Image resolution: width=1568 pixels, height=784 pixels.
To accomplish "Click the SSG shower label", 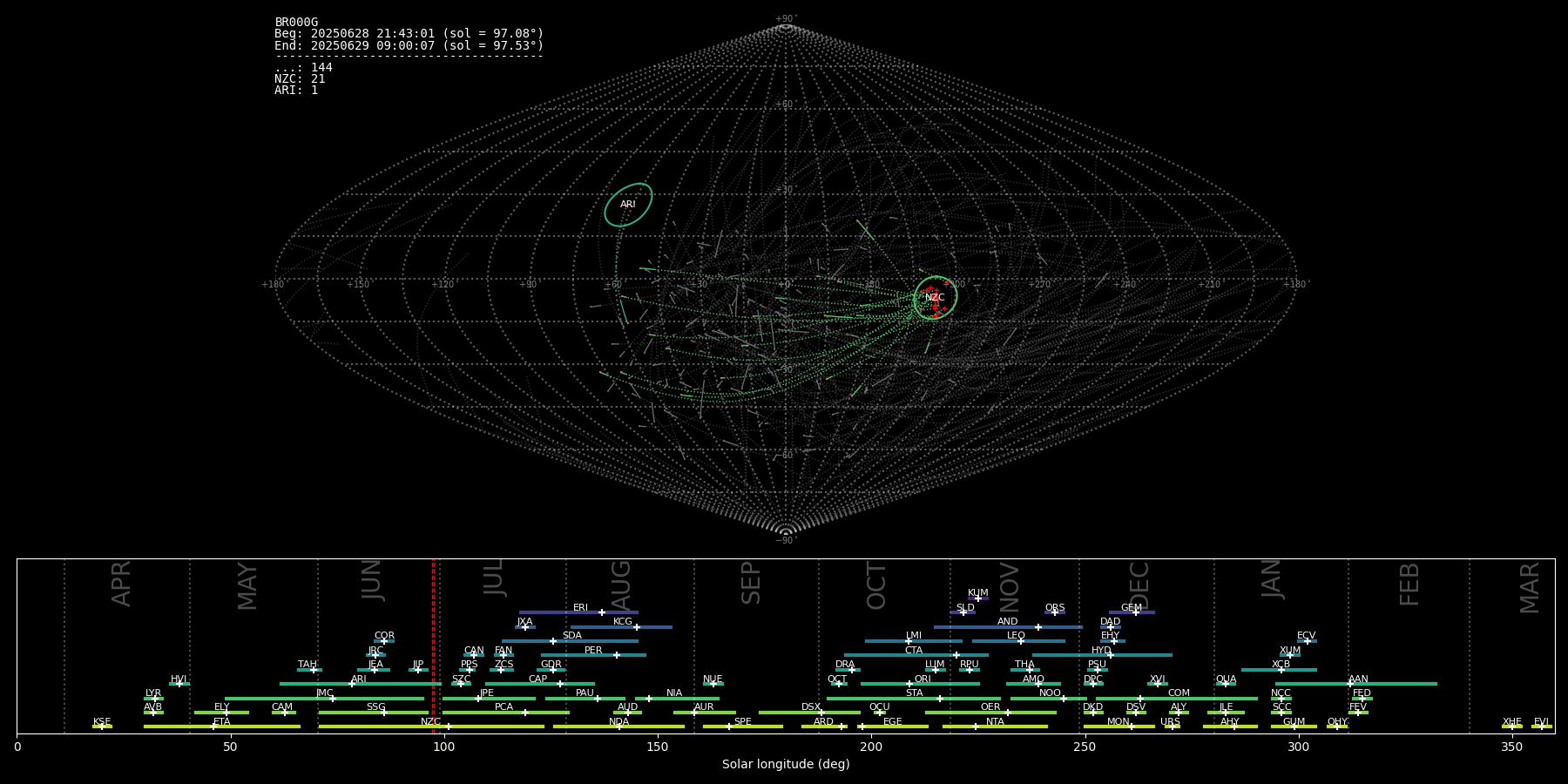I will 375,707.
